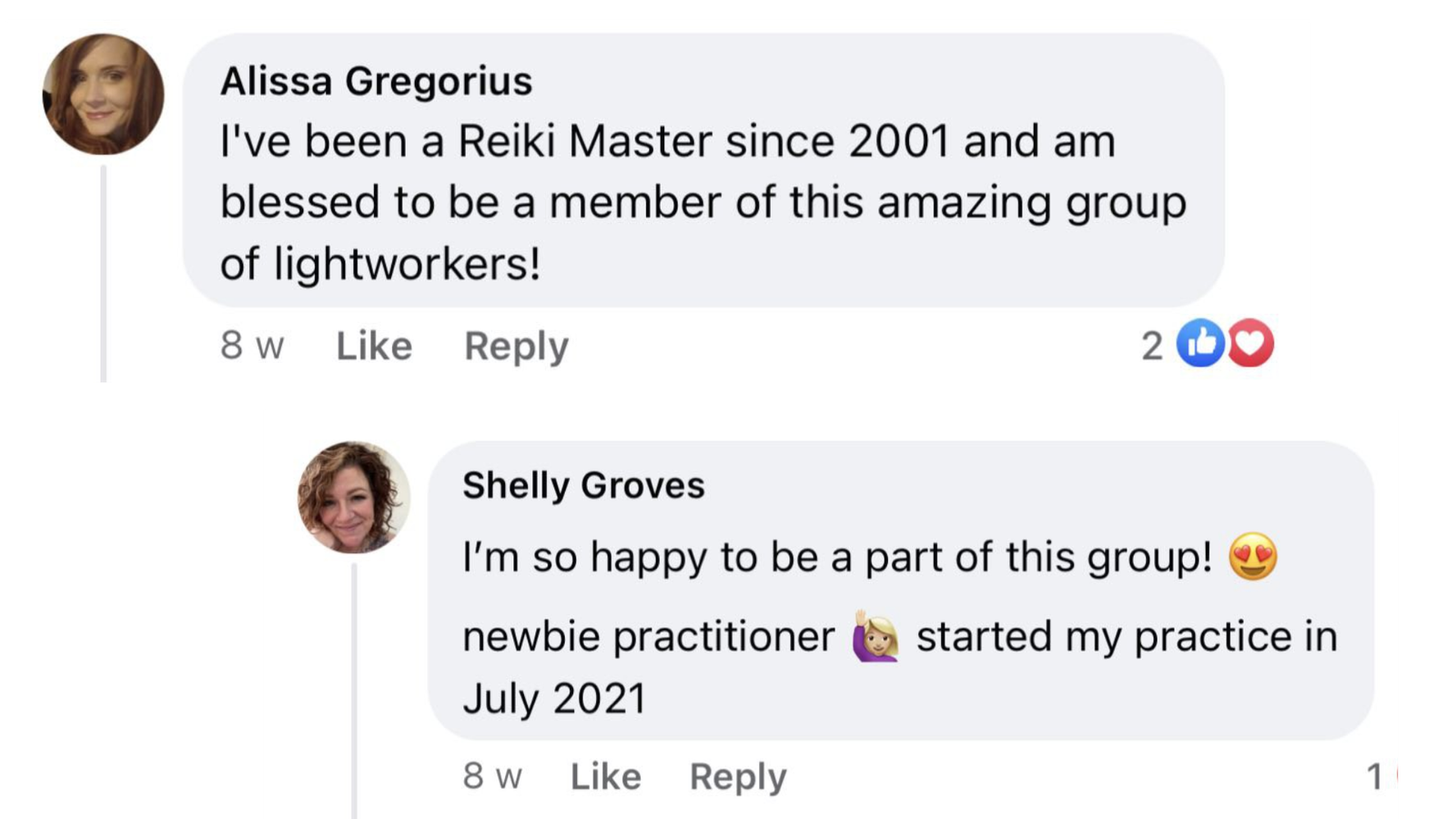1456x819 pixels.
Task: Click the thread line below Shelly's avatar
Action: pos(354,692)
